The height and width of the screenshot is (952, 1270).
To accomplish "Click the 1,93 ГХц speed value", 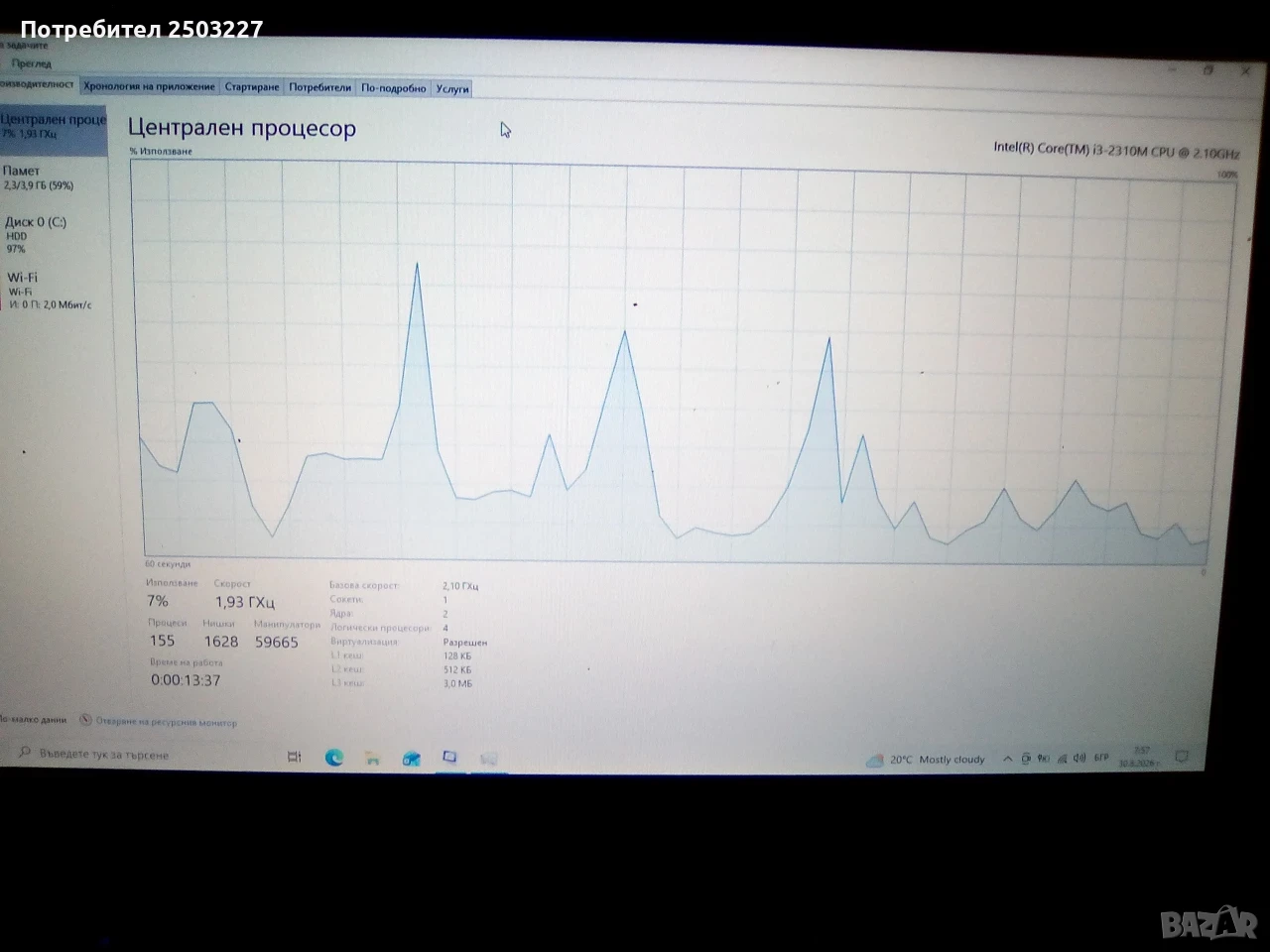I will point(245,602).
